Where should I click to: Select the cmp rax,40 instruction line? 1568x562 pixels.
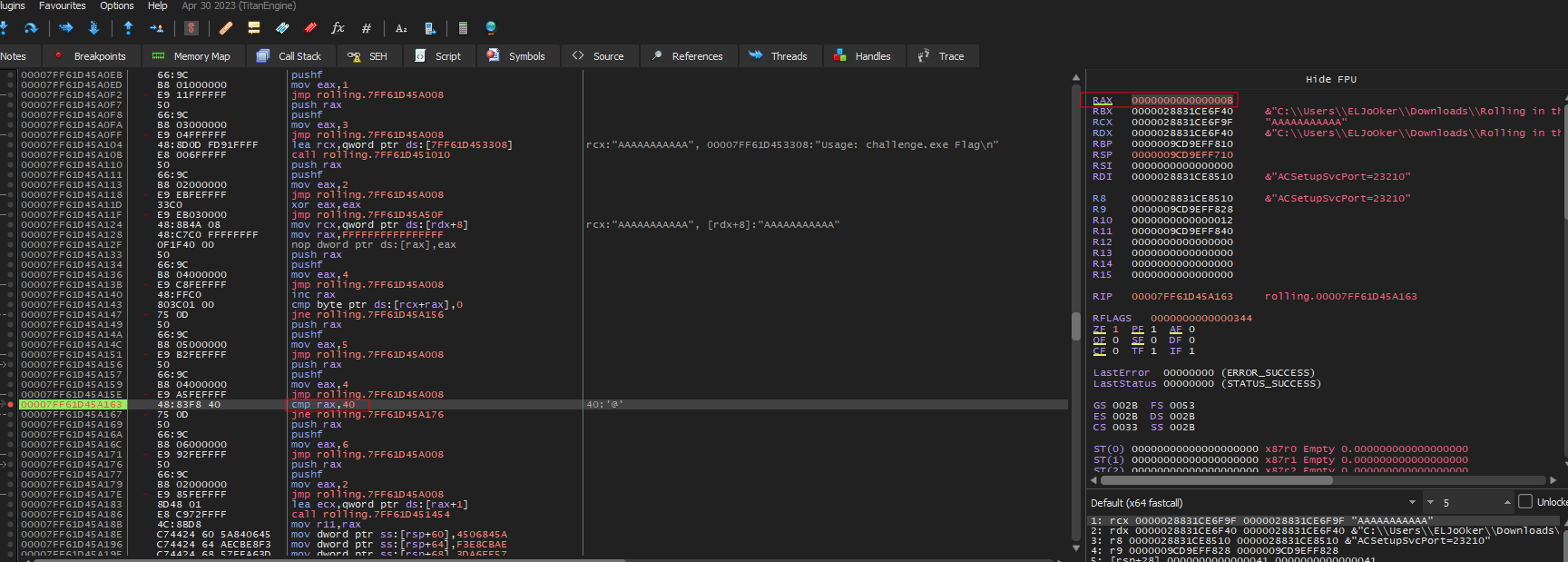tap(324, 405)
